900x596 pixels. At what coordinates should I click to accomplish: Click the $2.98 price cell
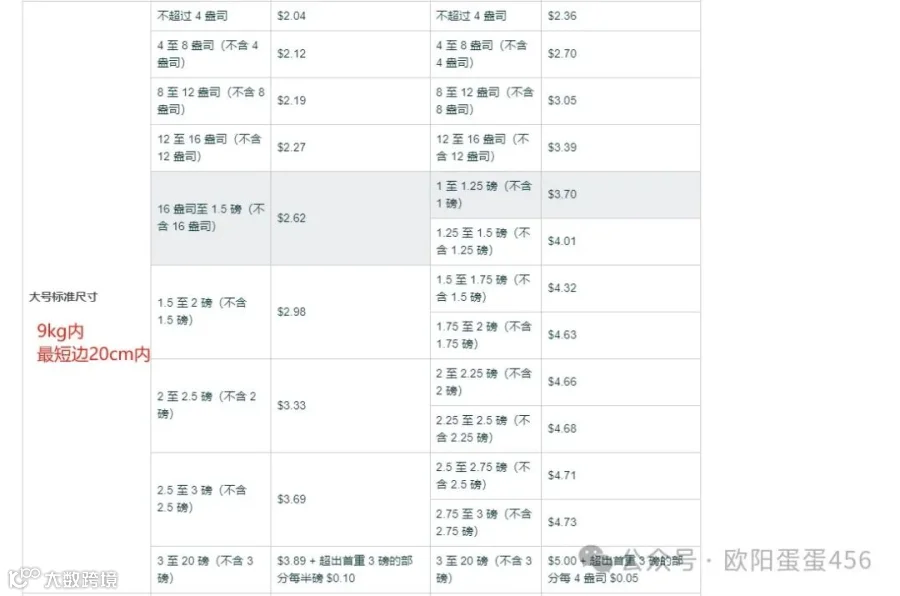click(350, 312)
